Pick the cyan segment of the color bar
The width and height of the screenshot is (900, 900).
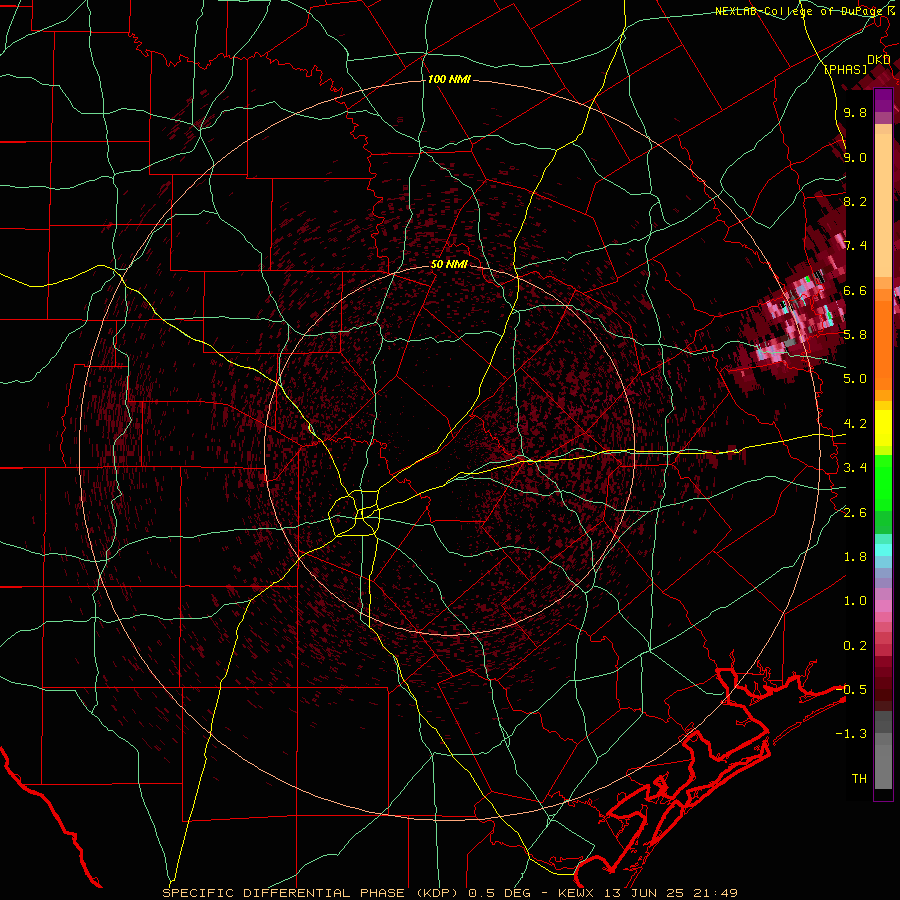coord(883,550)
